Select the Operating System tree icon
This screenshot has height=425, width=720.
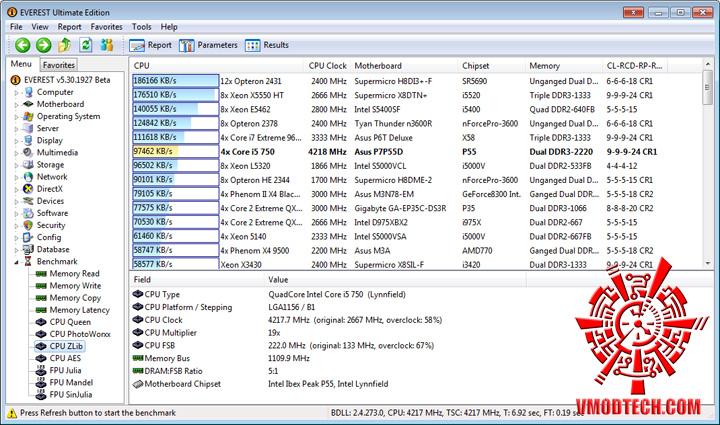pos(28,116)
